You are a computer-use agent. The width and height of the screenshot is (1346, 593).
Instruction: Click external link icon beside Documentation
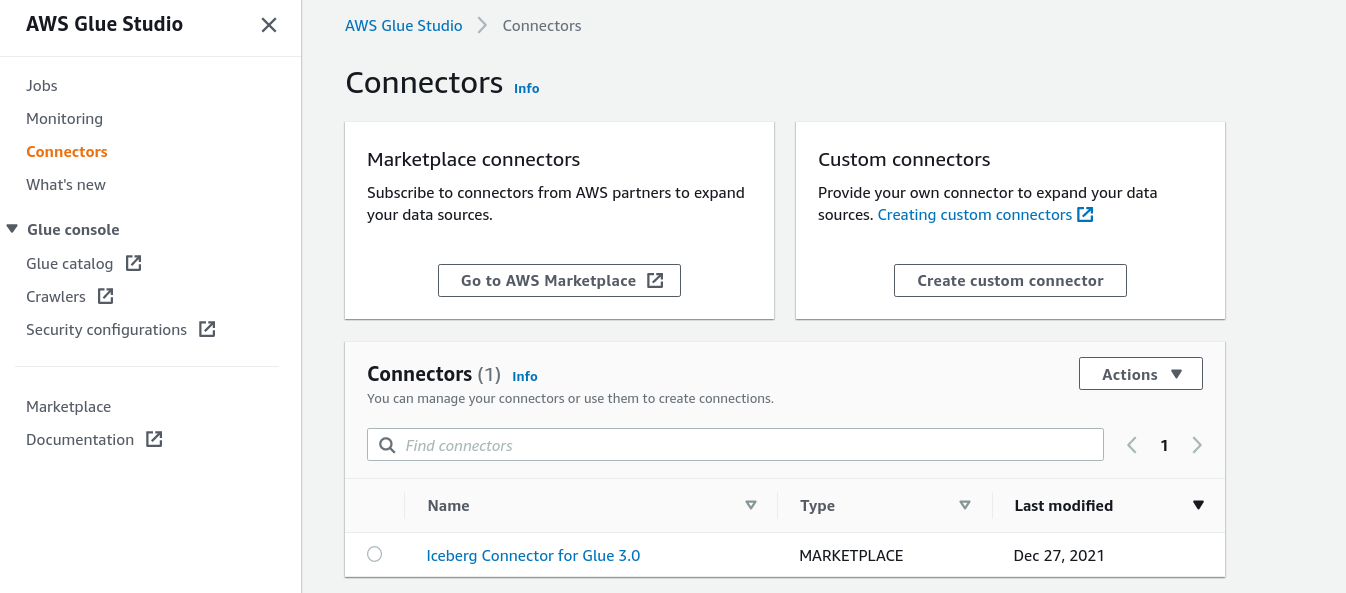pos(154,439)
